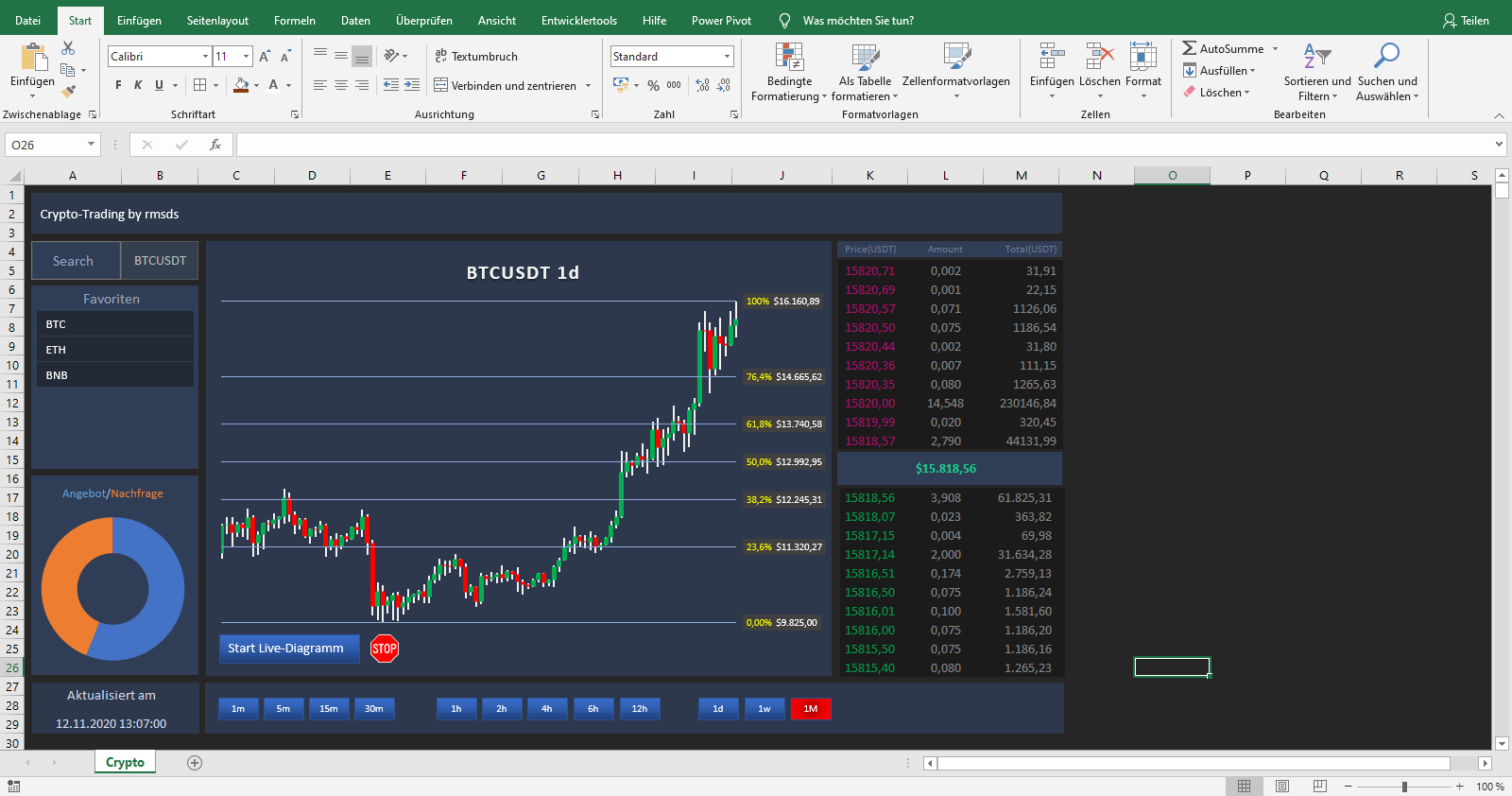Click the cut scissors icon

coord(68,48)
